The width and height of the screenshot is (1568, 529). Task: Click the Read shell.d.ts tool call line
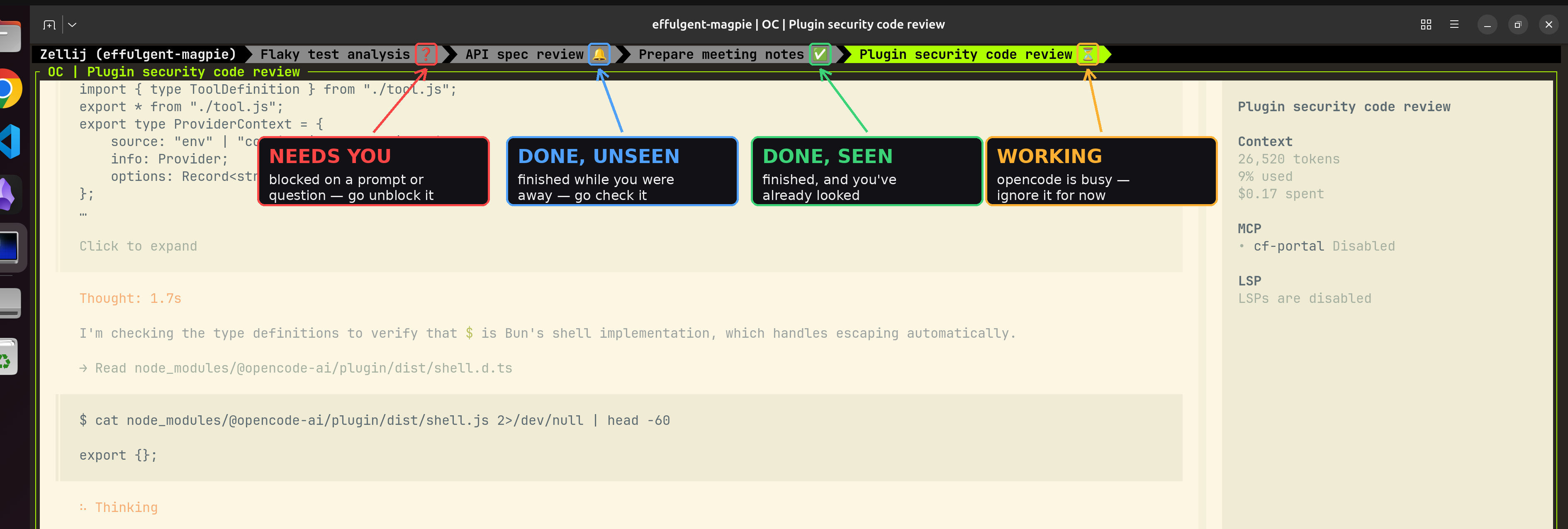[x=296, y=368]
